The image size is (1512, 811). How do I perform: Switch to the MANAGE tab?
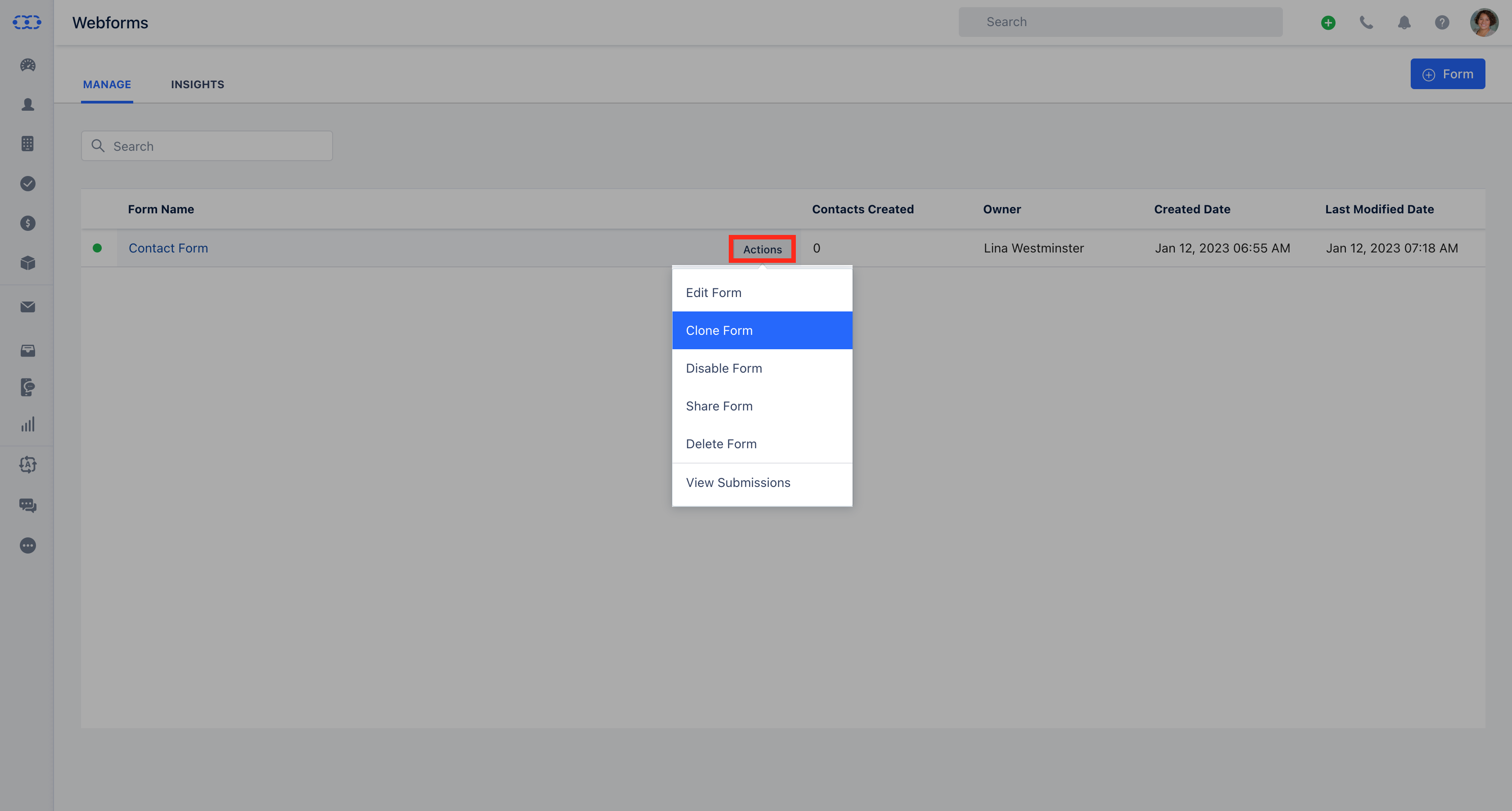(x=107, y=85)
